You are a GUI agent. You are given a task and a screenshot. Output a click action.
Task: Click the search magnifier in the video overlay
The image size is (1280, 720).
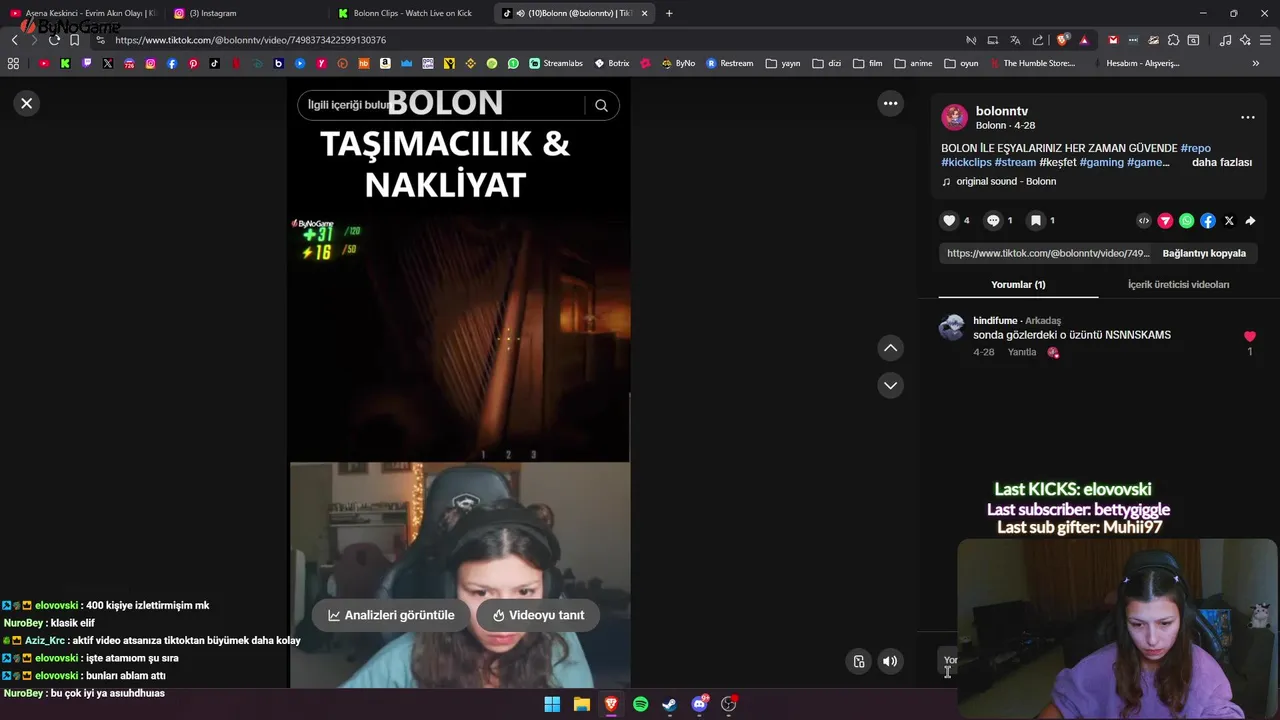tap(601, 105)
